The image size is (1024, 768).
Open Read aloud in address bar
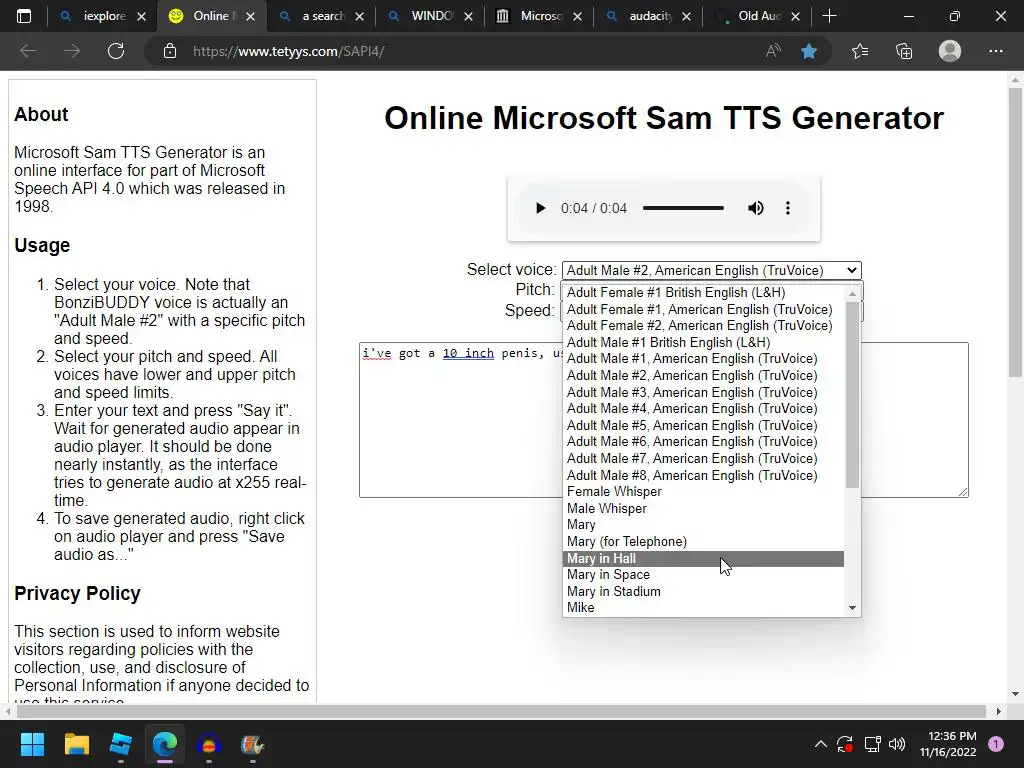point(773,51)
